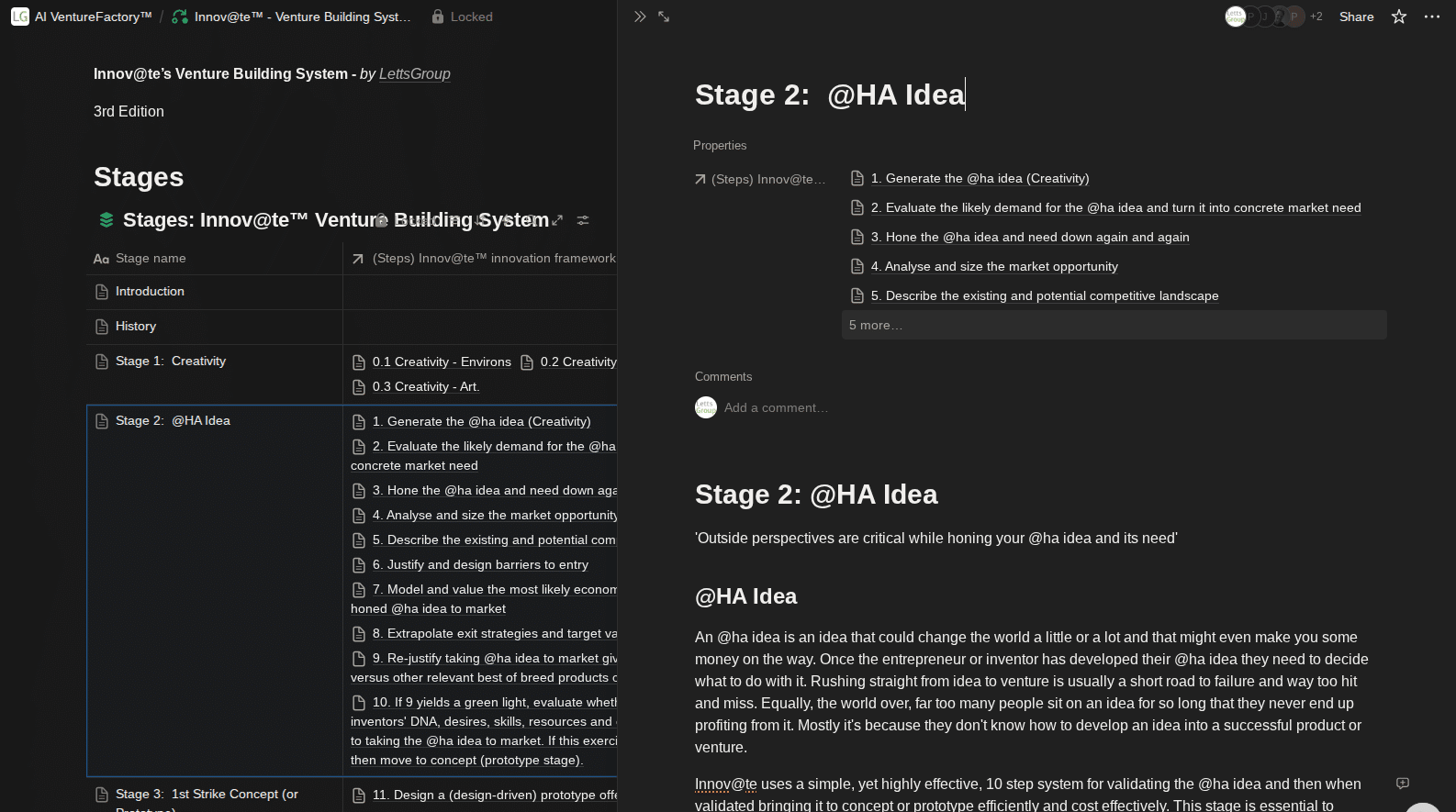Screen dimensions: 1456x812
Task: Click the page icon beside 5. Describe the existing in table
Action: point(359,540)
